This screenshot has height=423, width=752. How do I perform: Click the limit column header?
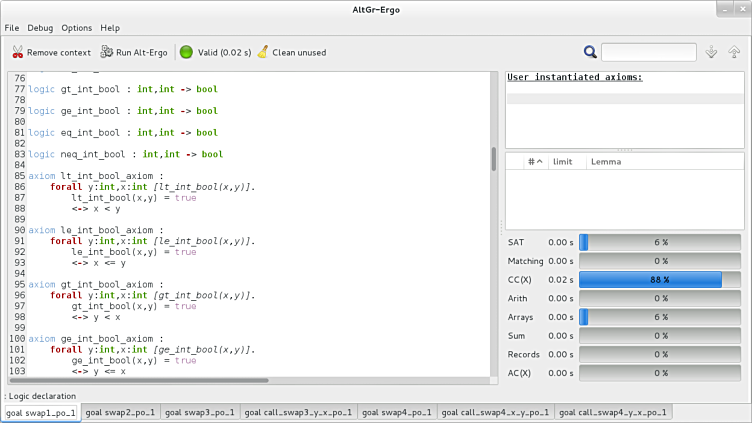(563, 161)
